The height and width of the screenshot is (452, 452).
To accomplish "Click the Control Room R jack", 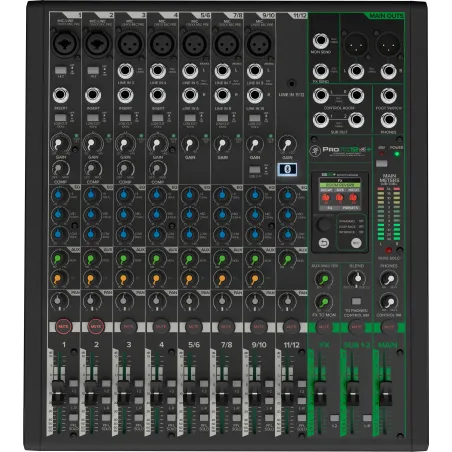I will pyautogui.click(x=356, y=95).
